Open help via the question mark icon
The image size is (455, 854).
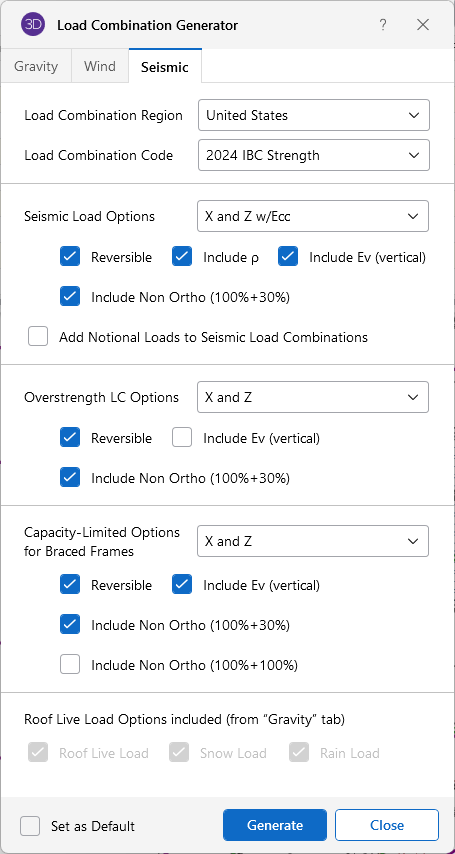[x=383, y=25]
